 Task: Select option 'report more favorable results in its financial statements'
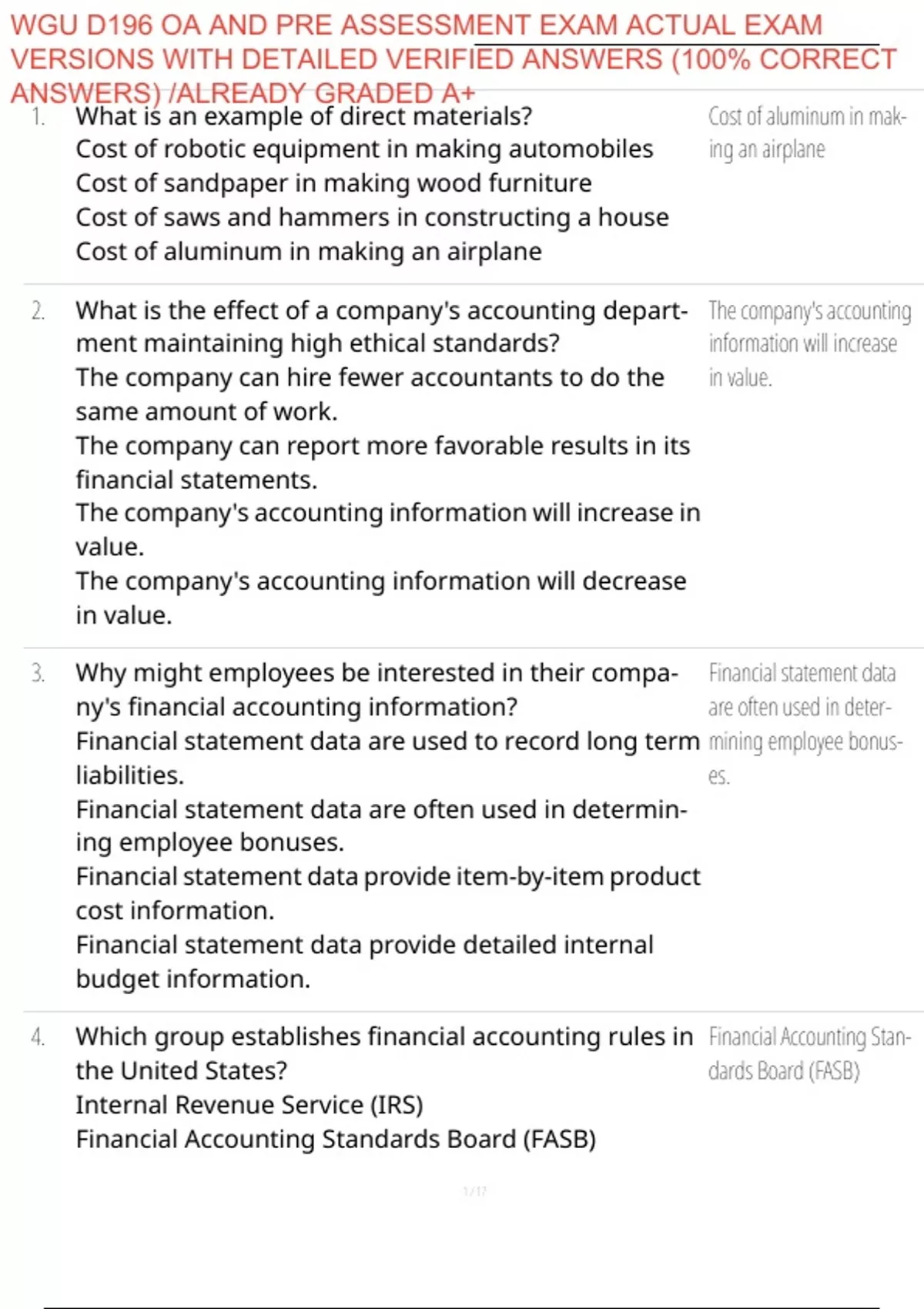pyautogui.click(x=382, y=462)
